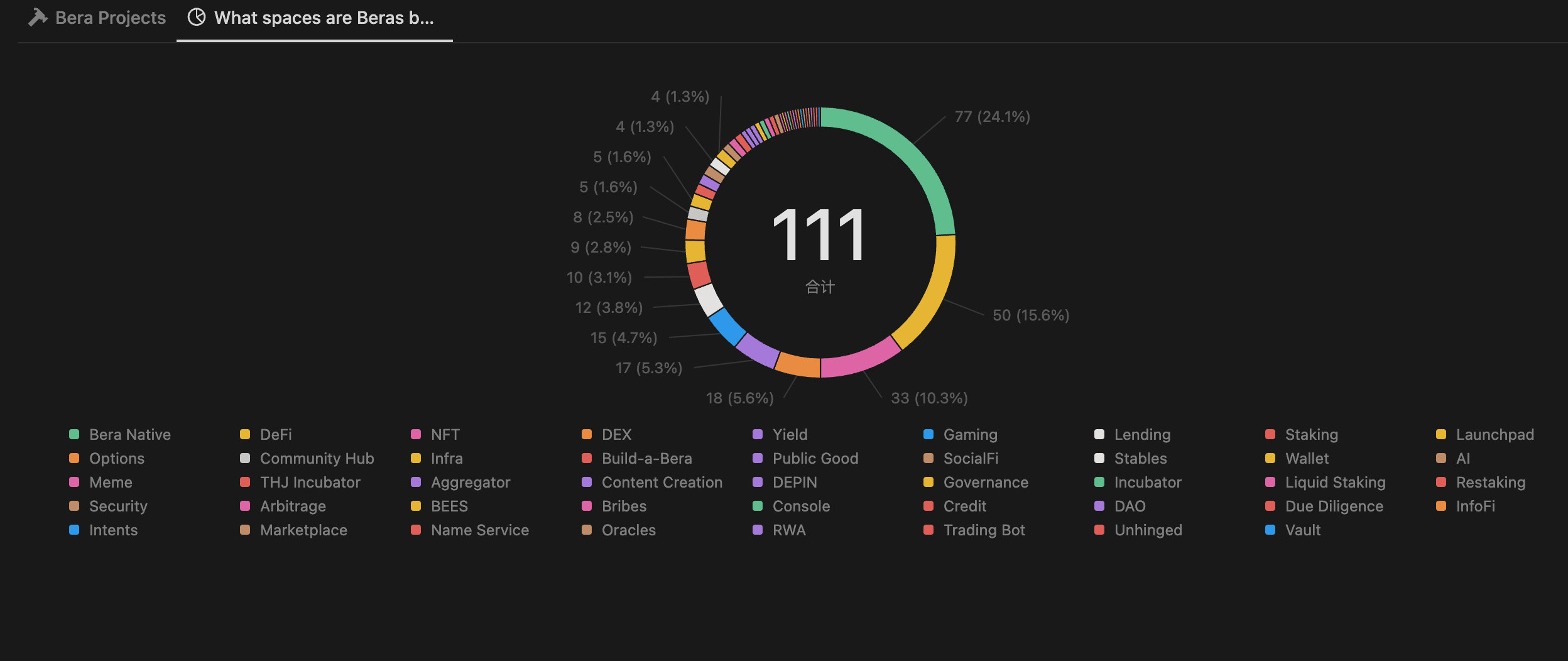Click the THJ Incubator legend entry
The image size is (1568, 661).
tap(300, 482)
